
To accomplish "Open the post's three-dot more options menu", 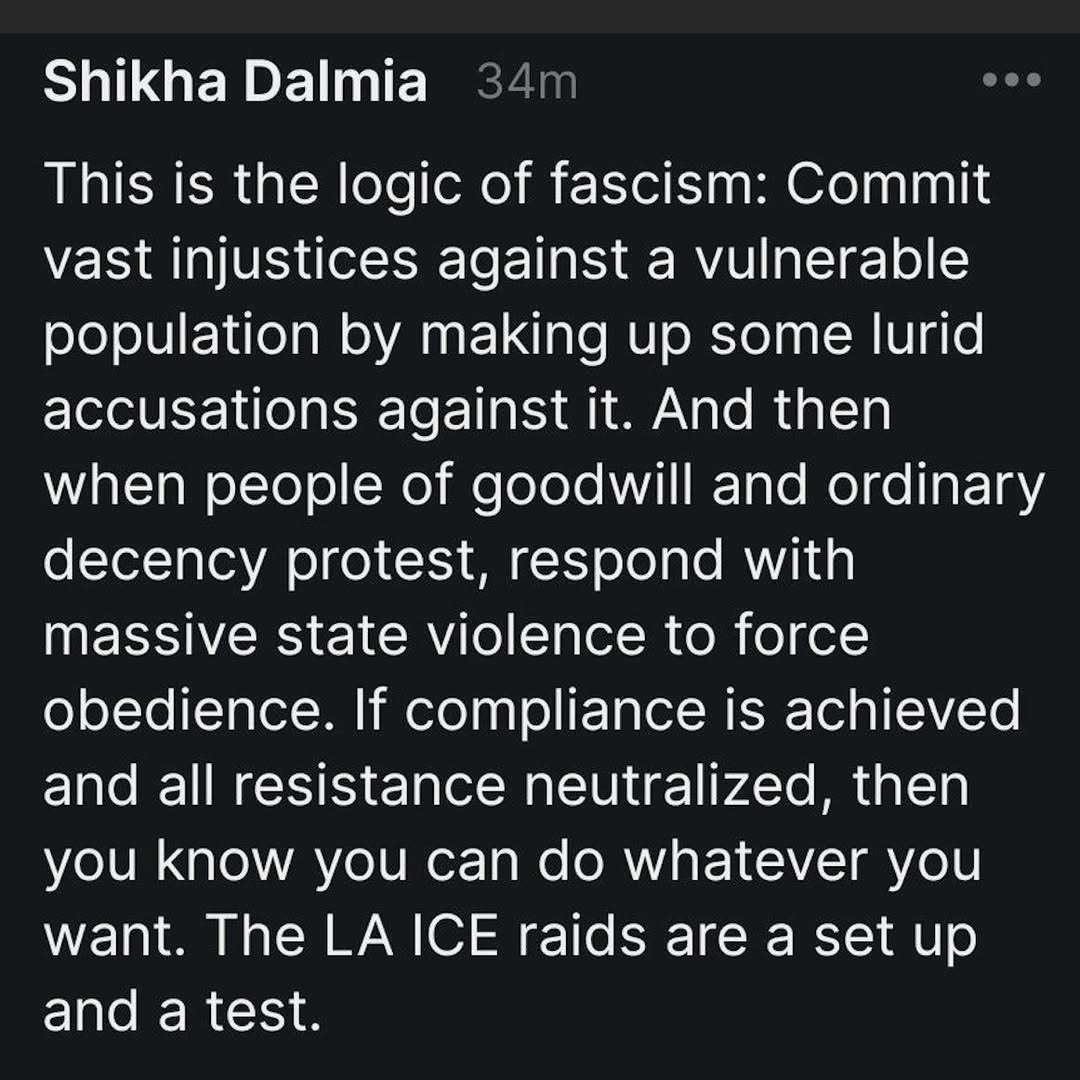I will click(1012, 80).
